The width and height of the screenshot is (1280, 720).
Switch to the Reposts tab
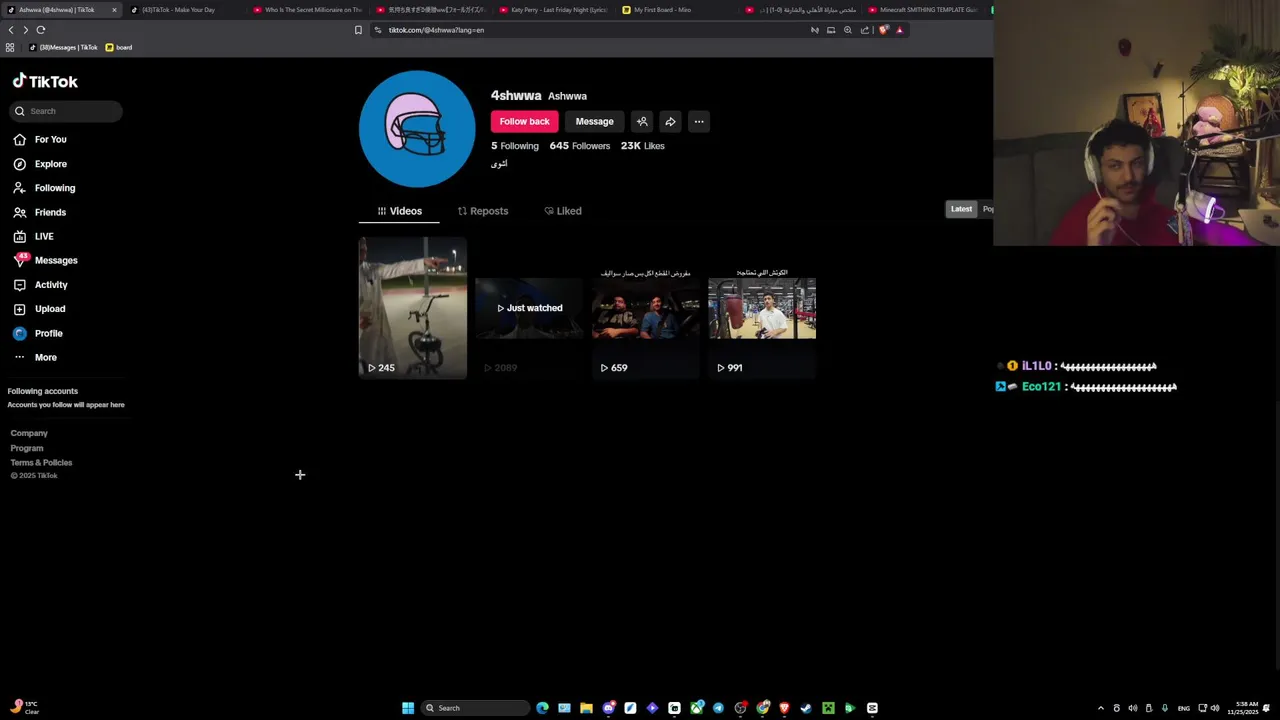483,211
